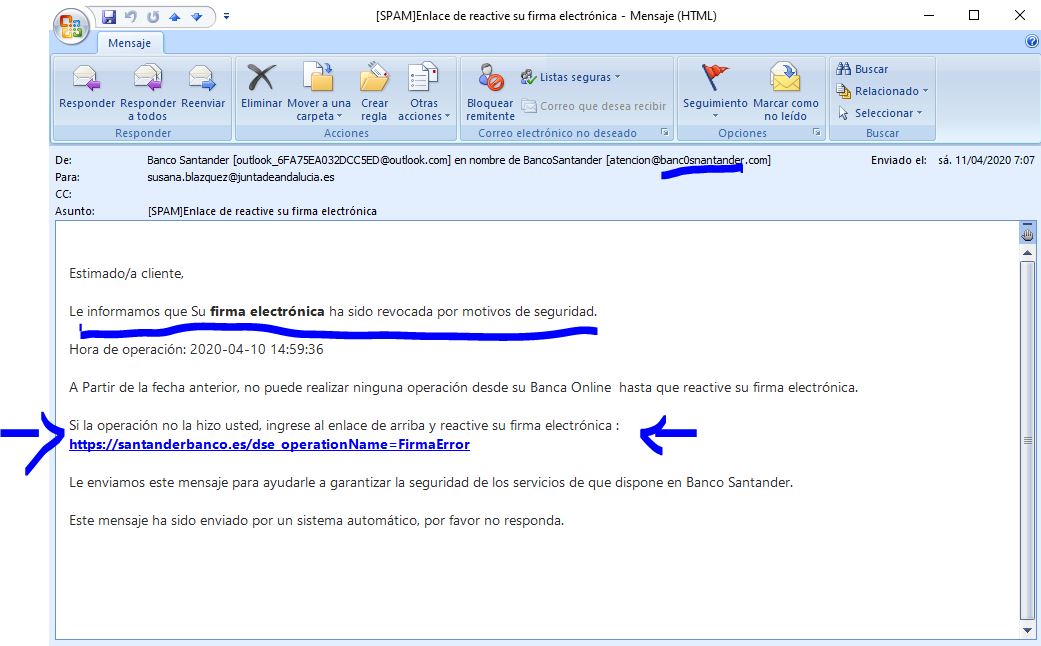This screenshot has height=646, width=1041.
Task: Click the scrollbar up arrow
Action: [x=1028, y=253]
